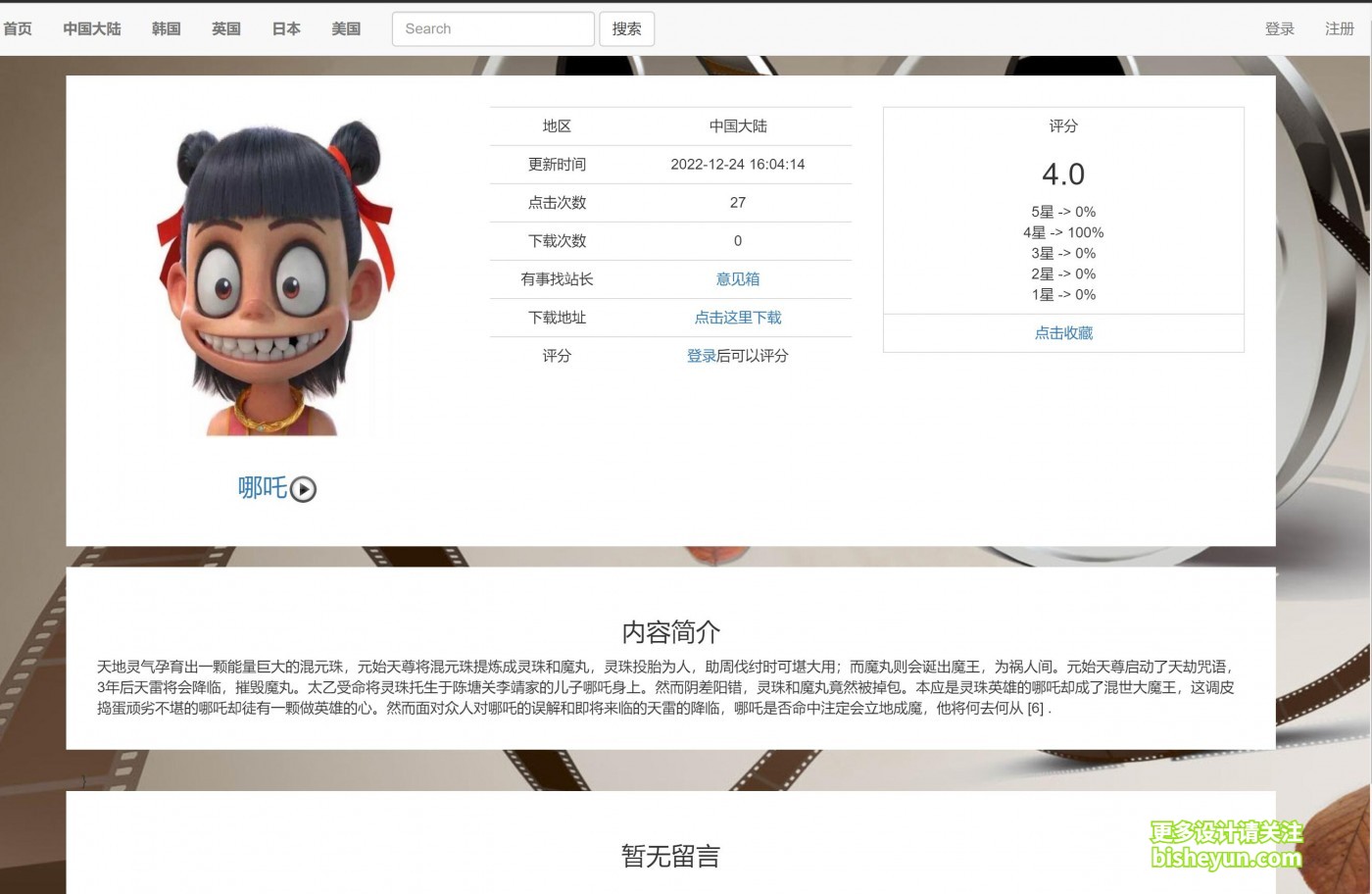Image resolution: width=1372 pixels, height=894 pixels.
Task: Click the 登录 link in navbar
Action: click(x=1280, y=28)
